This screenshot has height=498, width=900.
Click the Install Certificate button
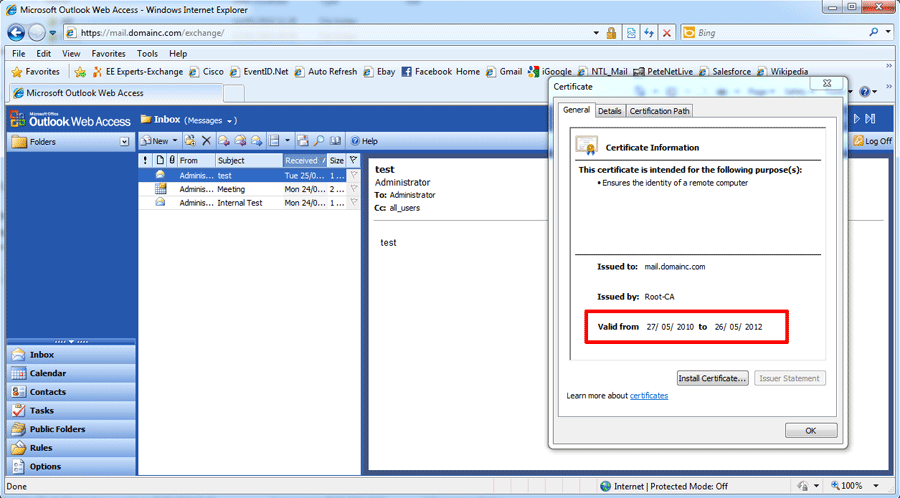coord(712,378)
